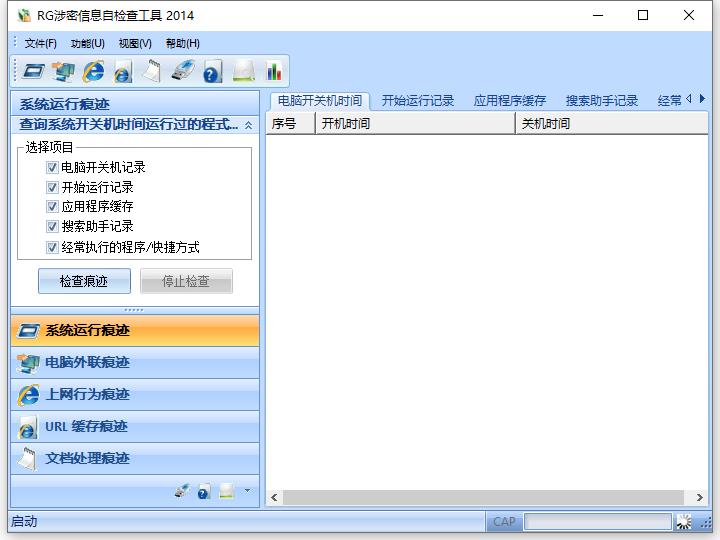Collapse the 查询系统开关机时间 panel chevron

point(248,125)
